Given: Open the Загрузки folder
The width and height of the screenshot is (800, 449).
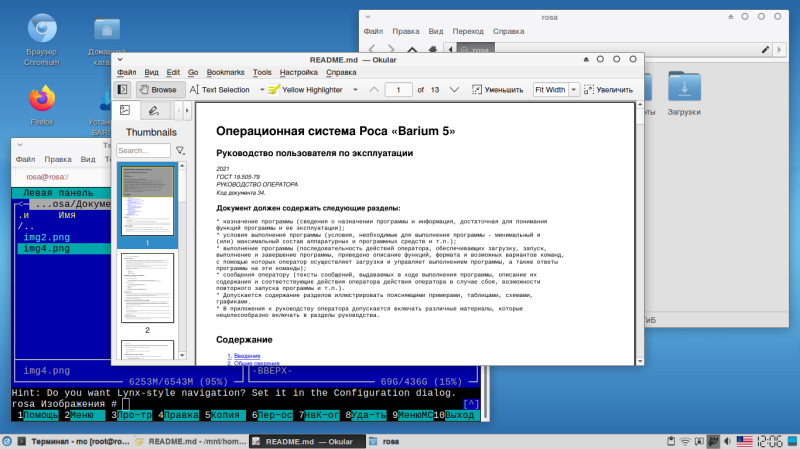Looking at the screenshot, I should [684, 88].
